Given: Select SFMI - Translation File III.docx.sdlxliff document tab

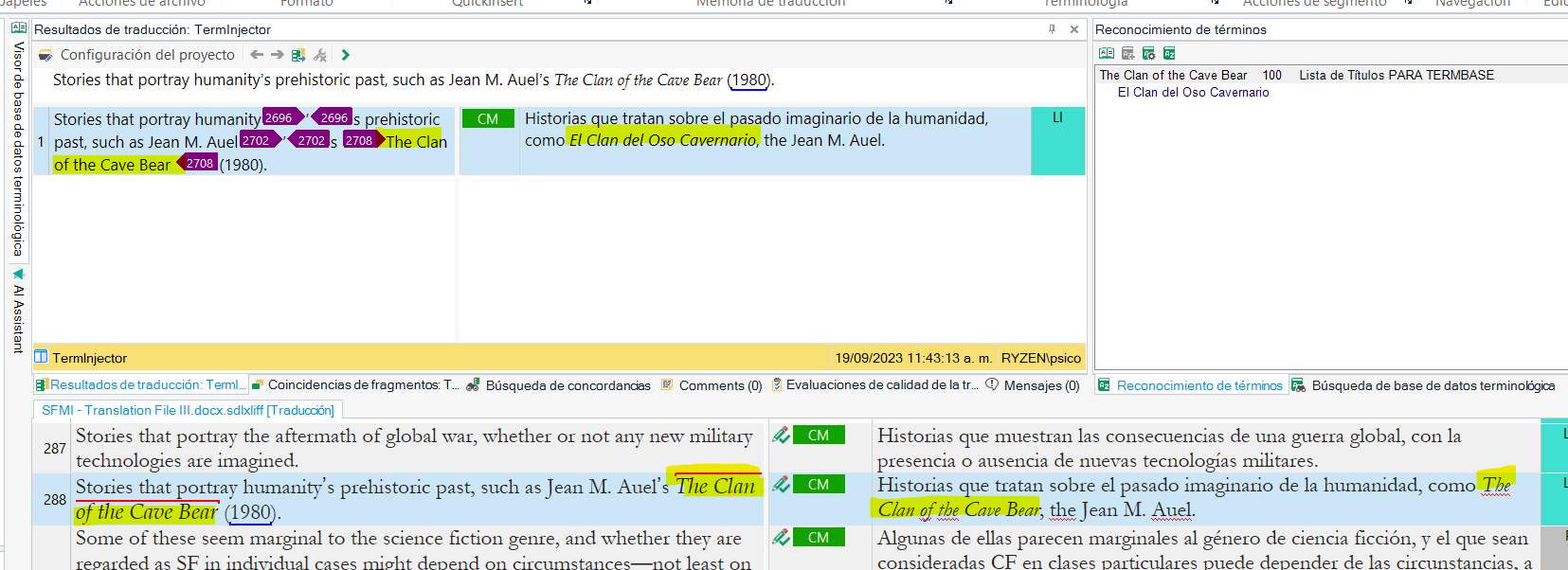Looking at the screenshot, I should [188, 410].
